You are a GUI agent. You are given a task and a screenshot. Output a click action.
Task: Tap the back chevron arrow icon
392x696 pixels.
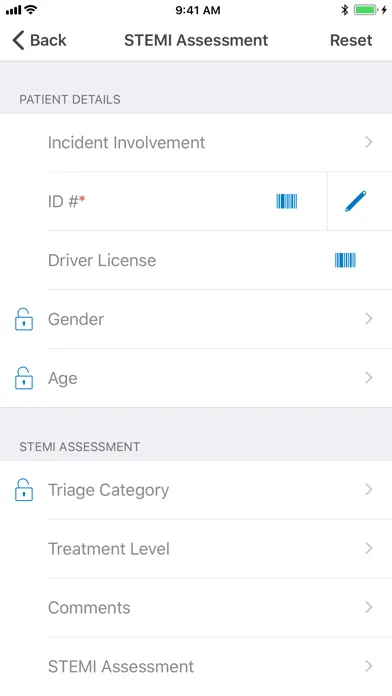(18, 40)
